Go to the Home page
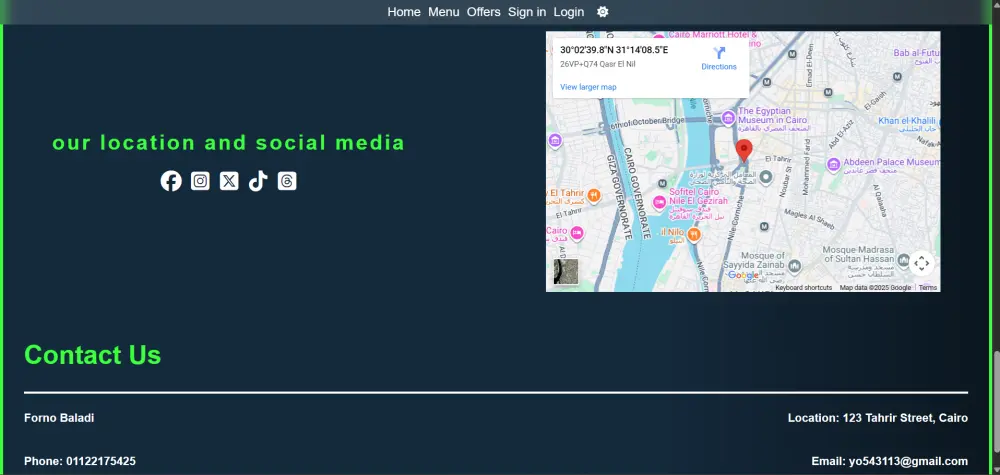 coord(404,11)
